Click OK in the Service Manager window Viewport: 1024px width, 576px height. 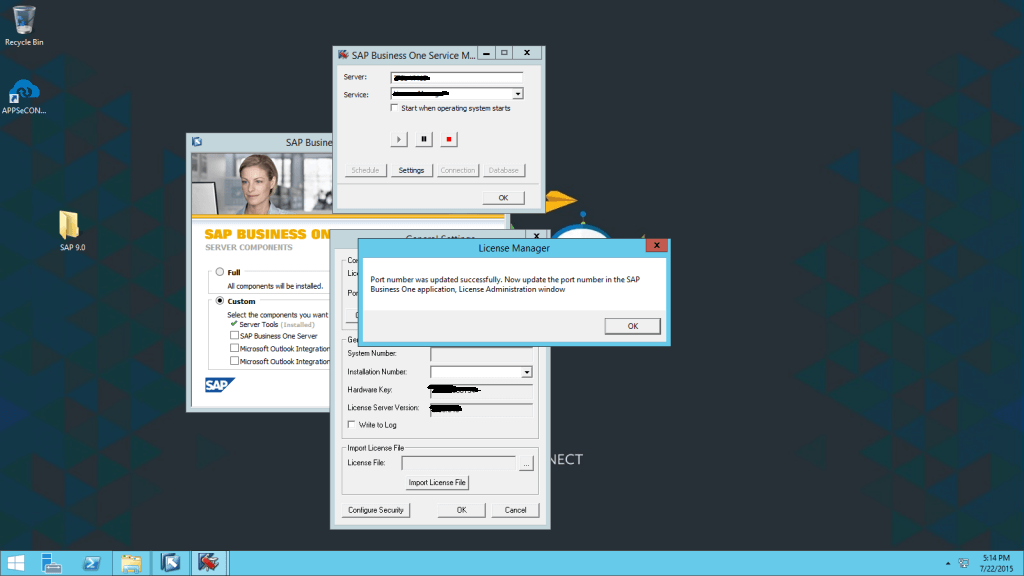503,198
